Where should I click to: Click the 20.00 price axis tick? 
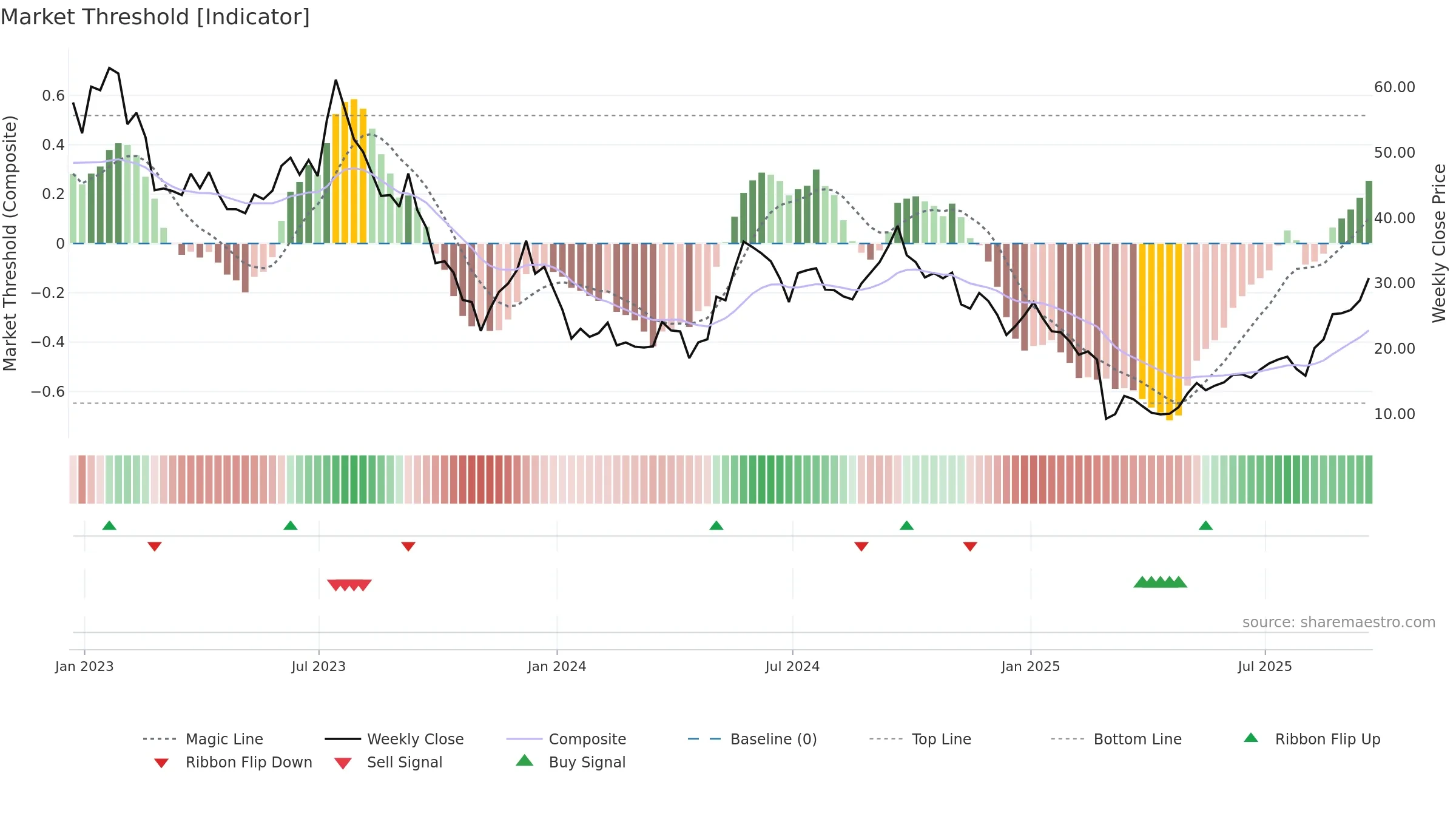[1395, 348]
